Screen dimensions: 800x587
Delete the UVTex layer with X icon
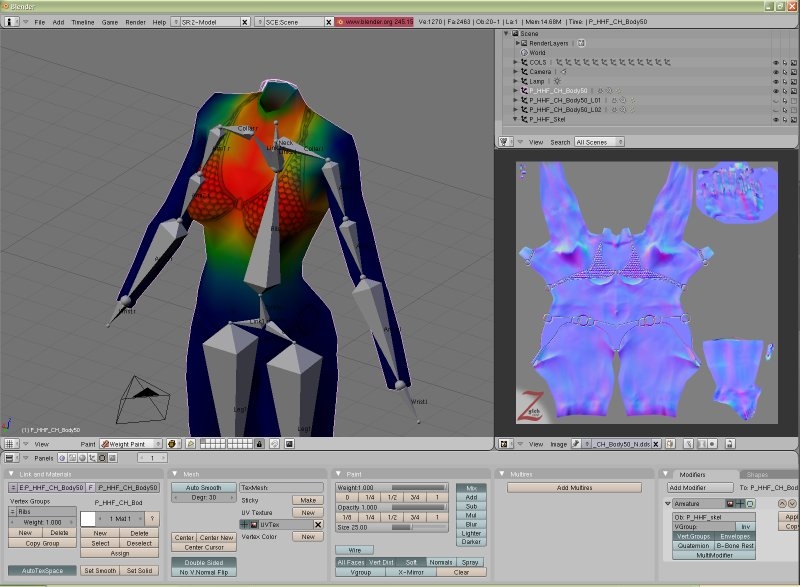[318, 523]
